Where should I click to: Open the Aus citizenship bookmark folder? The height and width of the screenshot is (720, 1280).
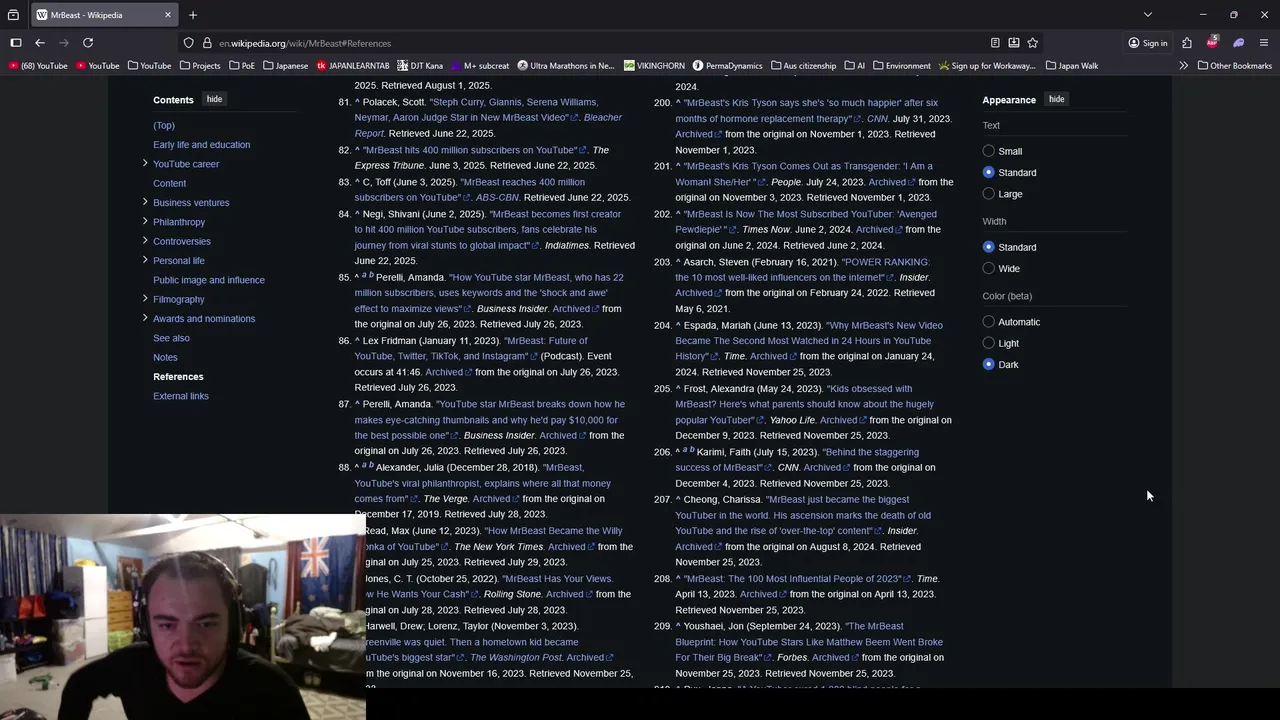click(803, 66)
